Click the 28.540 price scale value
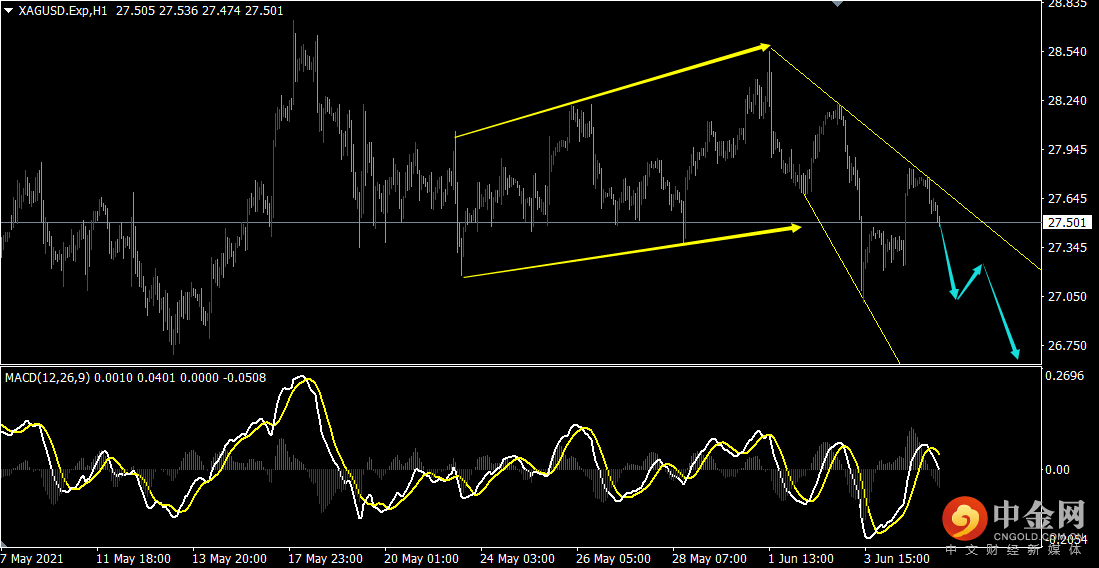The height and width of the screenshot is (568, 1099). pyautogui.click(x=1067, y=53)
